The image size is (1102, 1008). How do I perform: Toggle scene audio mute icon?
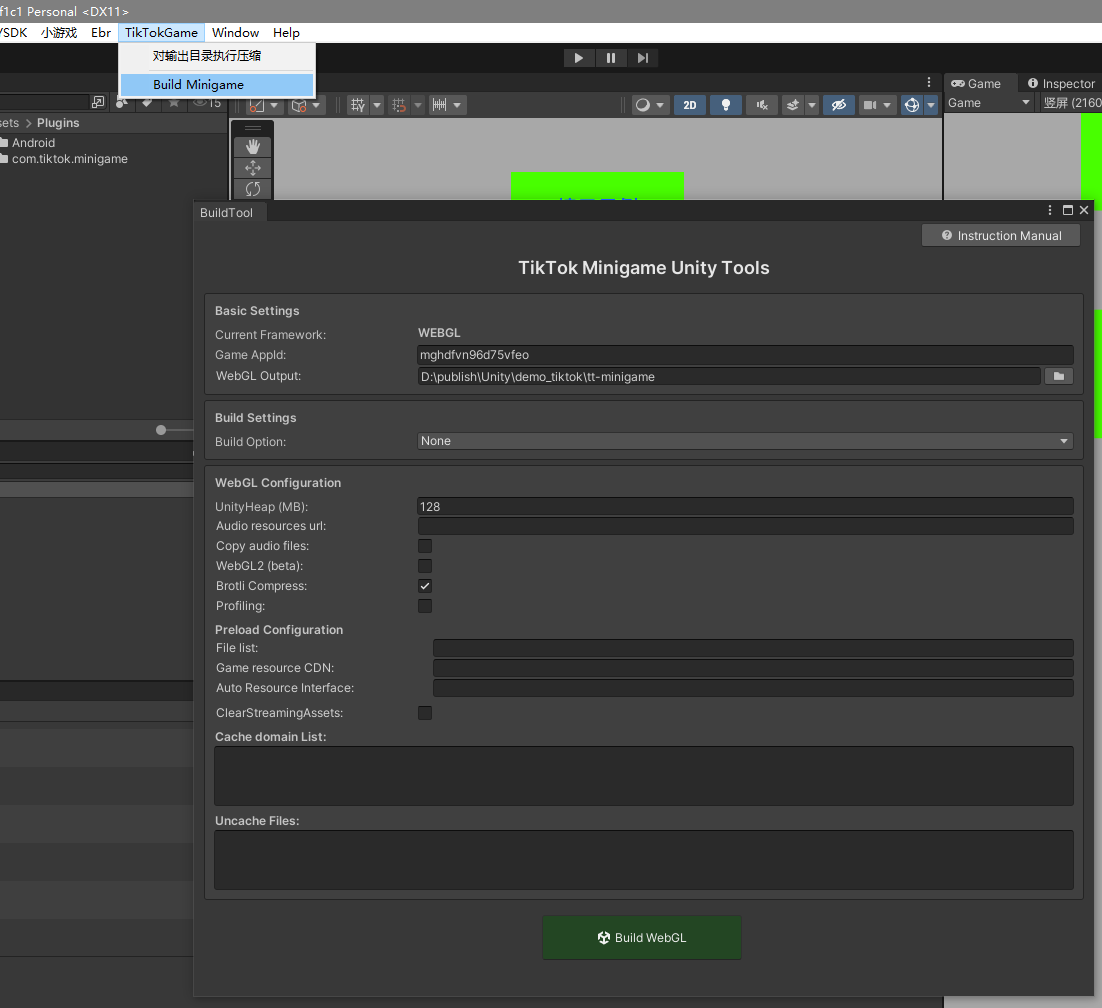pyautogui.click(x=762, y=105)
